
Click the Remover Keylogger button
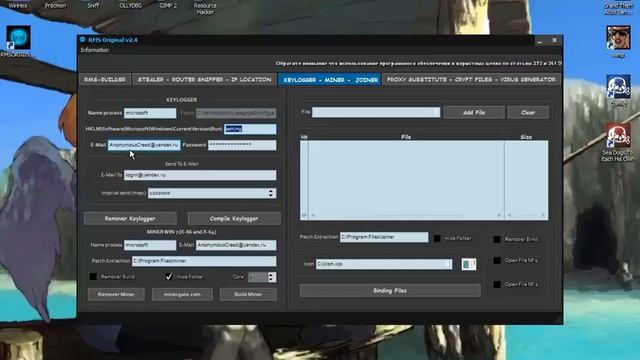pos(130,218)
